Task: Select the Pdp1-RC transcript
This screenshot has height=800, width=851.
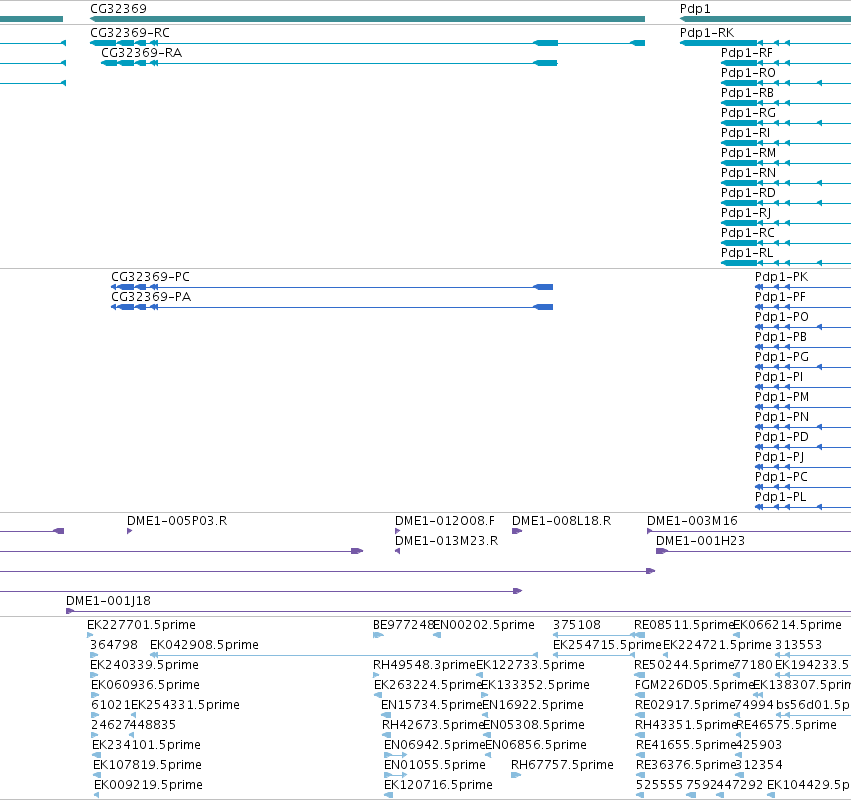Action: [786, 243]
